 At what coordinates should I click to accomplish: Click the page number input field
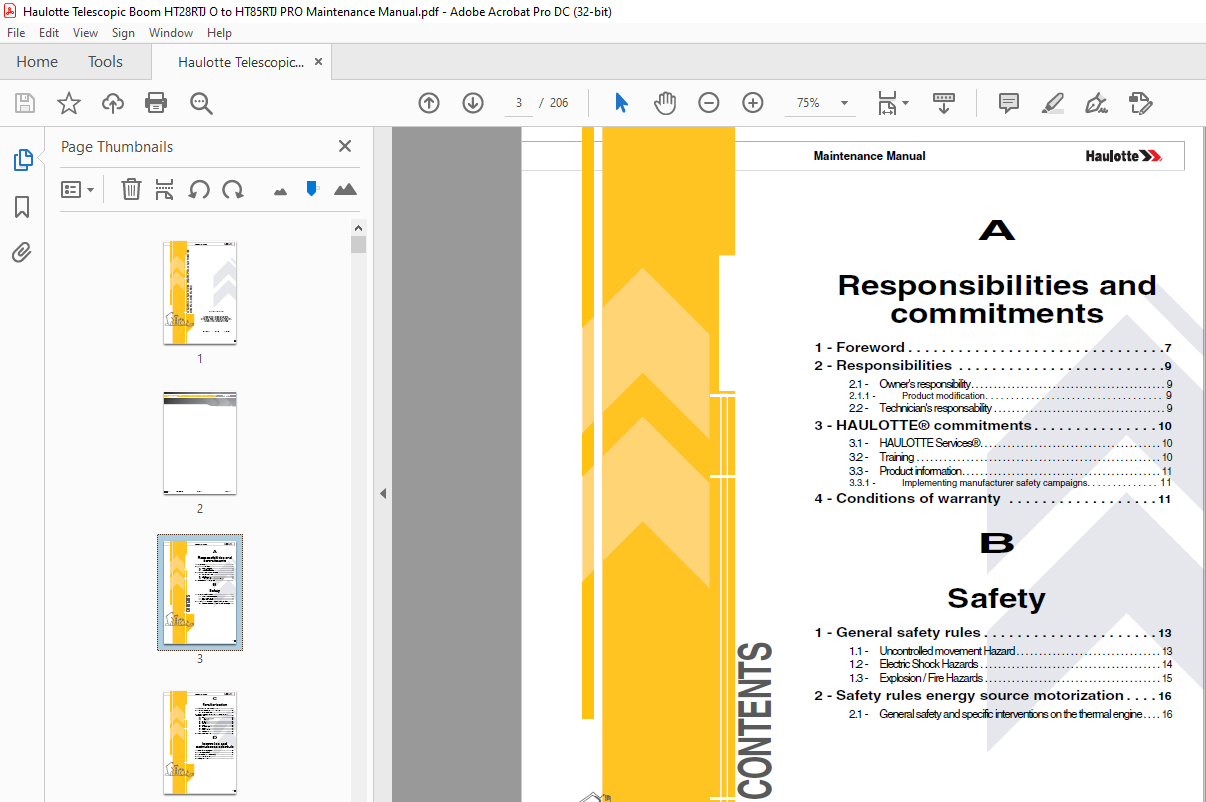(x=519, y=103)
